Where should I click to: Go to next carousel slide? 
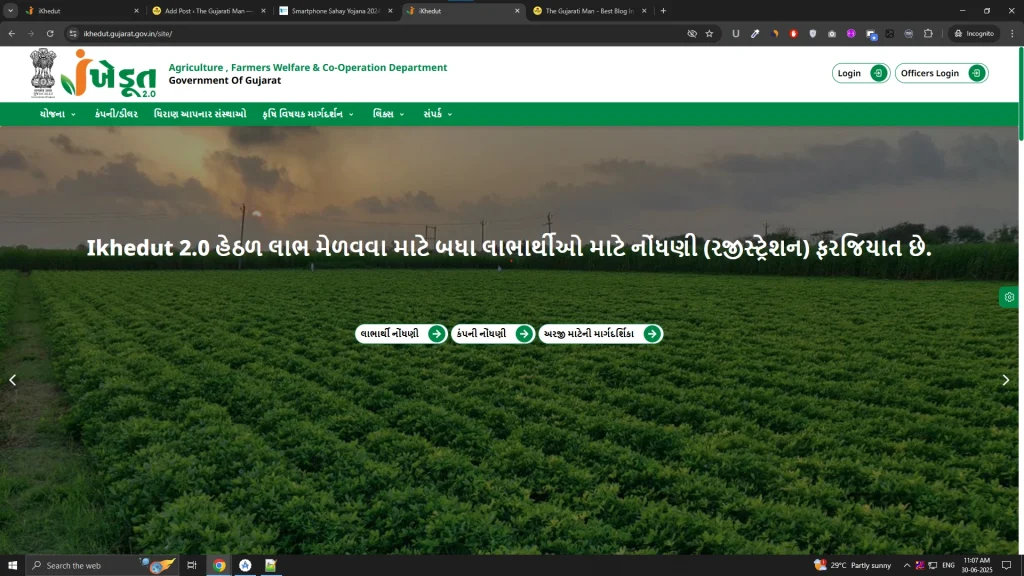(x=1006, y=380)
